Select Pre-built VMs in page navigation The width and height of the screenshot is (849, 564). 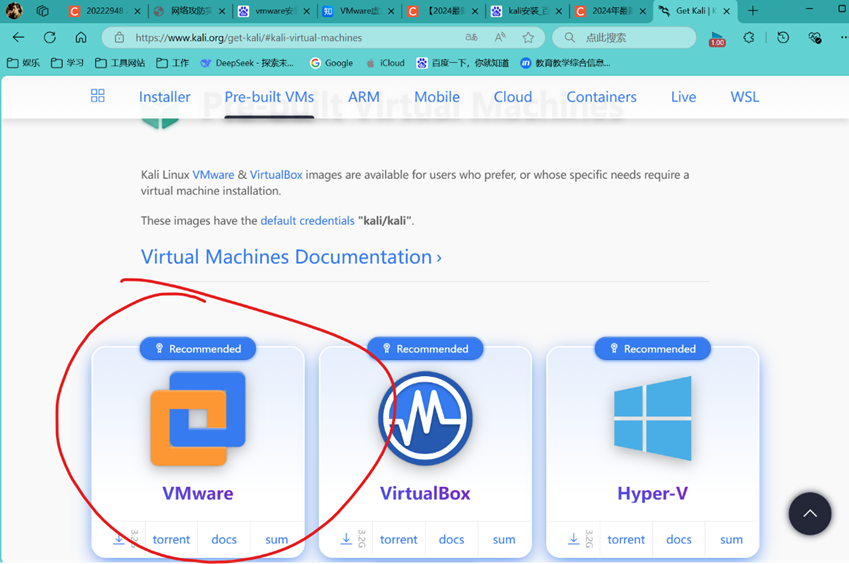pyautogui.click(x=269, y=97)
